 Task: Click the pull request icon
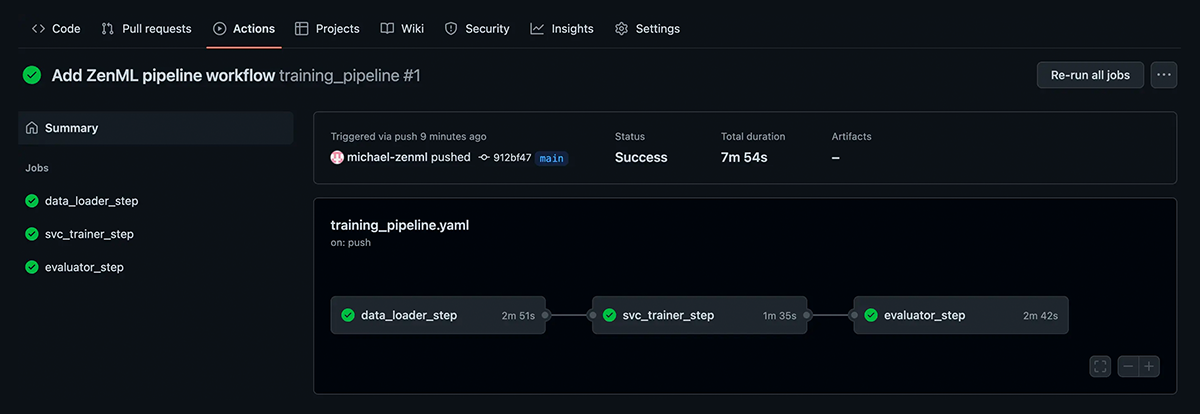[108, 29]
